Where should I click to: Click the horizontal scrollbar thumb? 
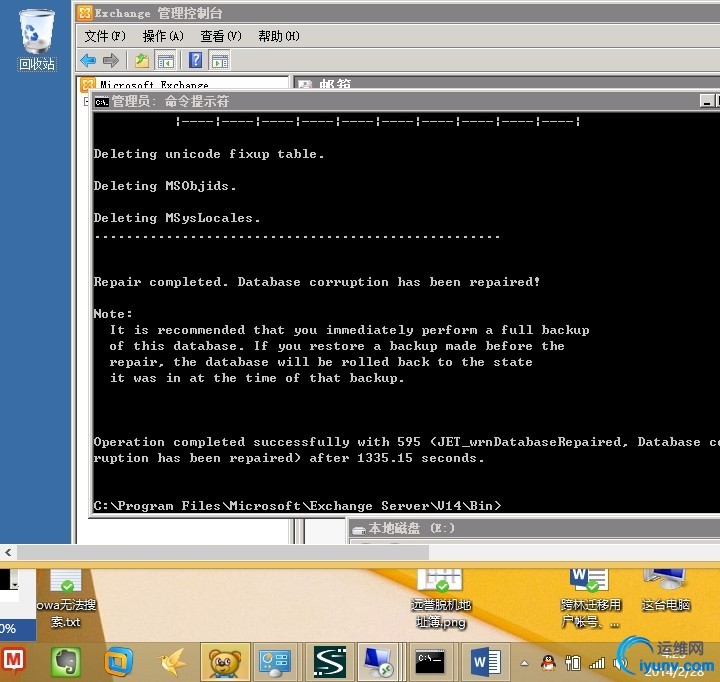[x=223, y=552]
